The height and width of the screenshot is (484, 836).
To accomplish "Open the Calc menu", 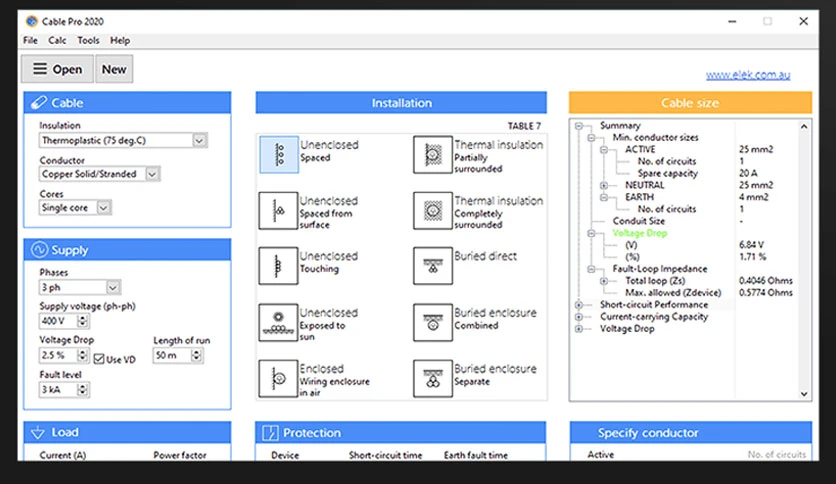I will pyautogui.click(x=57, y=41).
